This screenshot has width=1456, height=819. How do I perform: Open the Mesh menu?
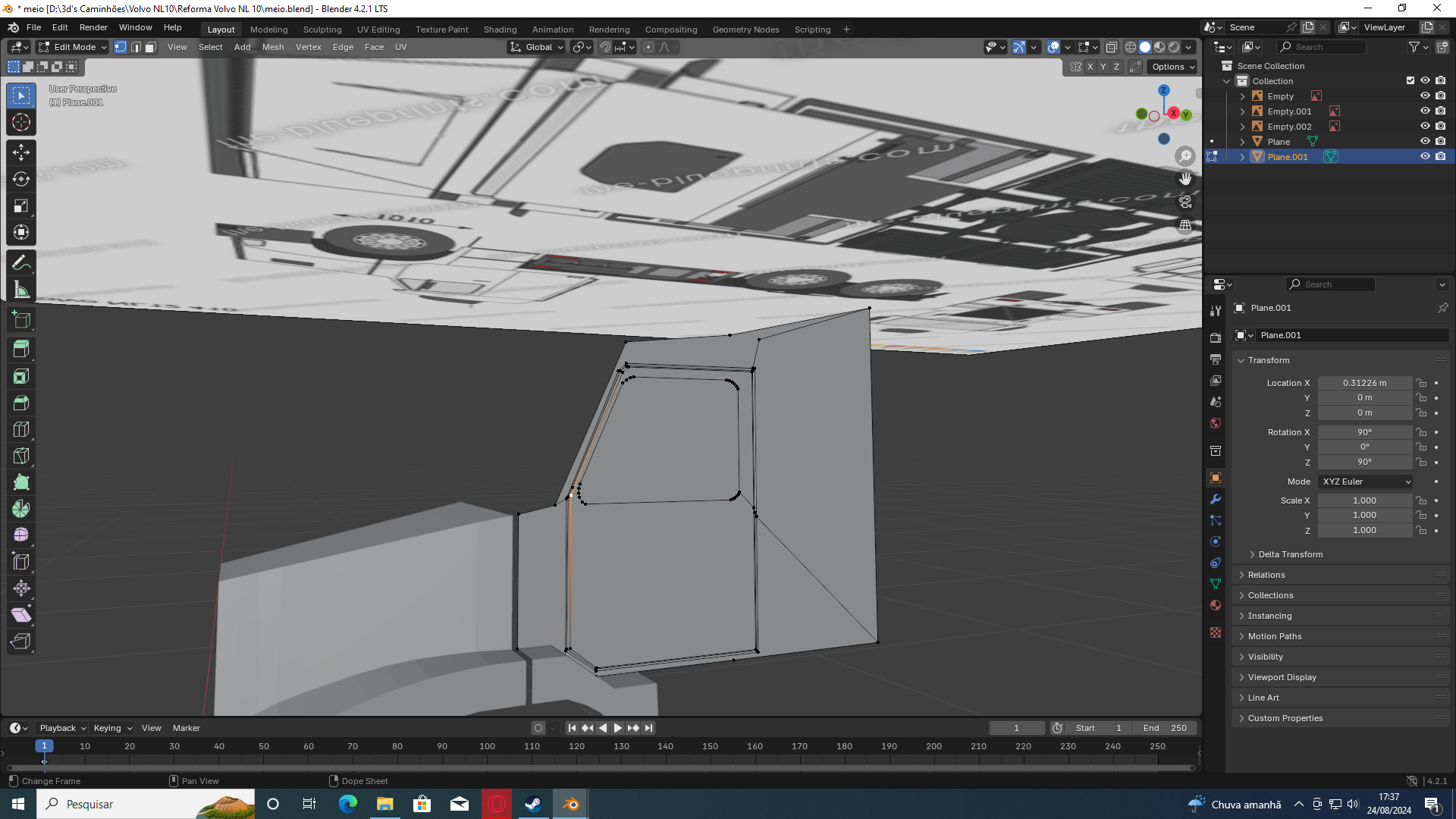(273, 47)
